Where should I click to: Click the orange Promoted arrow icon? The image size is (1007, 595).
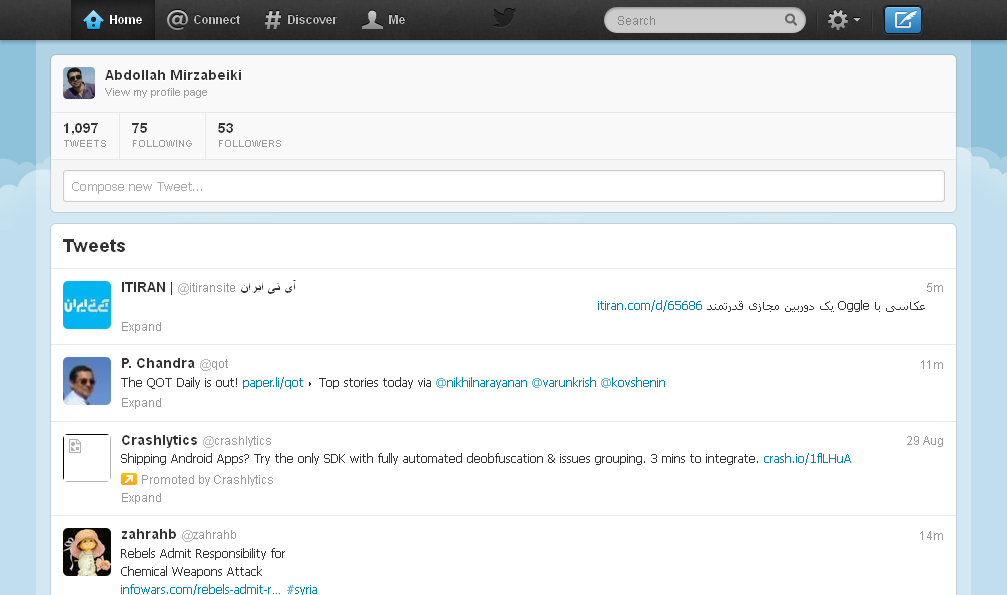[x=128, y=479]
